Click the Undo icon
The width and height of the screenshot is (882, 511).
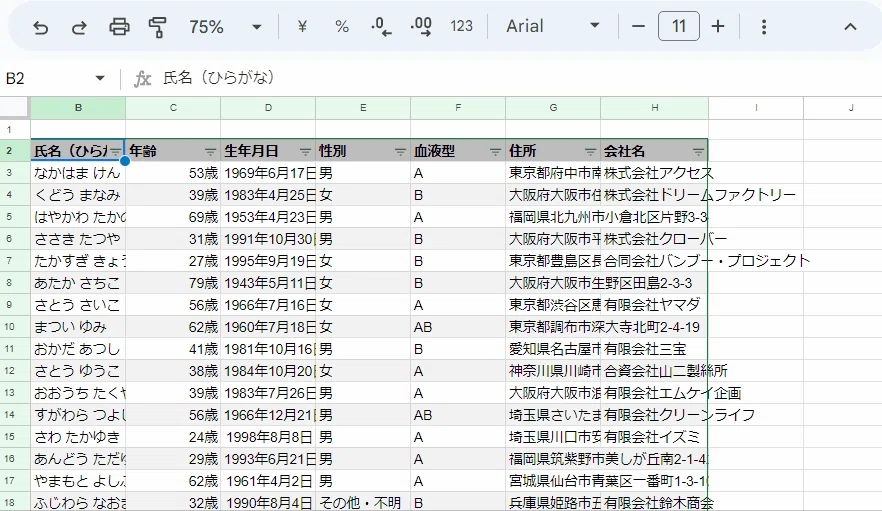tap(40, 27)
